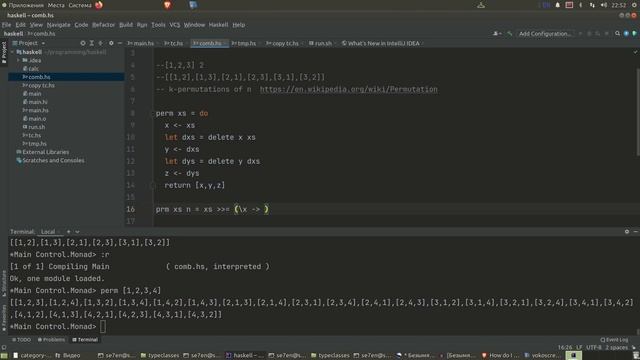Open Add Configuration dropdown

click(x=544, y=33)
